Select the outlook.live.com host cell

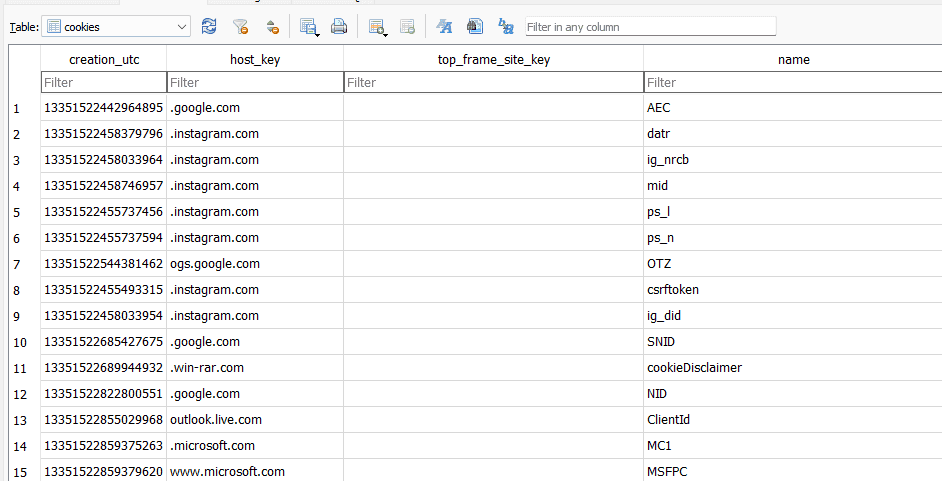[255, 420]
